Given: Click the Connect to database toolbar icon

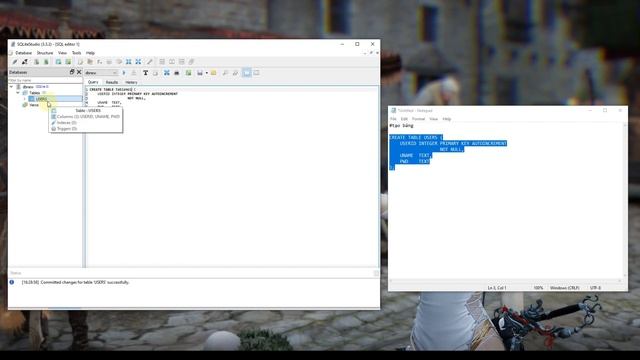Looking at the screenshot, I should [x=15, y=62].
